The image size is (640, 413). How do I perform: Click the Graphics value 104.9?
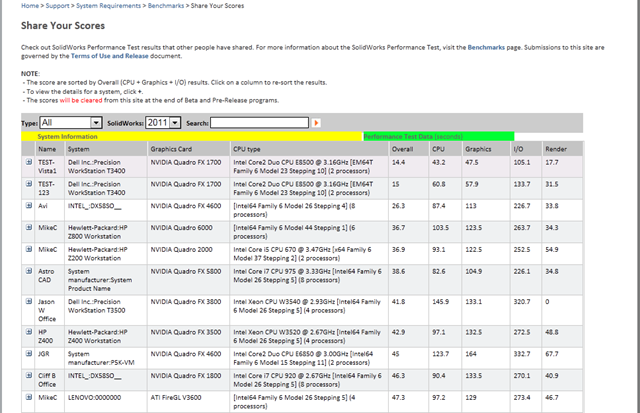pyautogui.click(x=473, y=271)
